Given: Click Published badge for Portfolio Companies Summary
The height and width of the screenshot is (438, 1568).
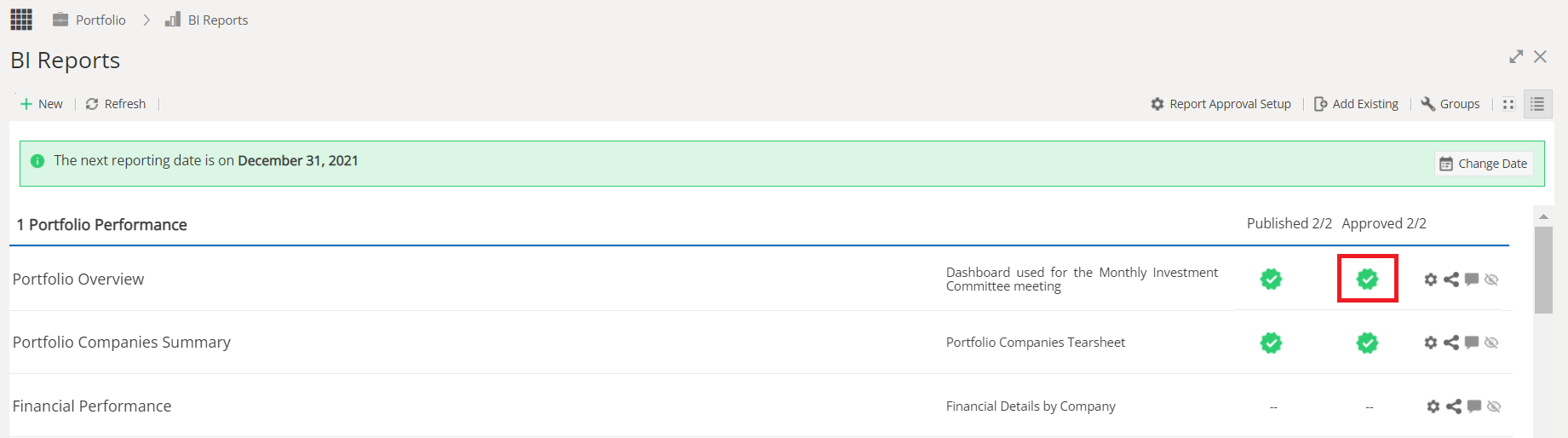Looking at the screenshot, I should (1271, 343).
